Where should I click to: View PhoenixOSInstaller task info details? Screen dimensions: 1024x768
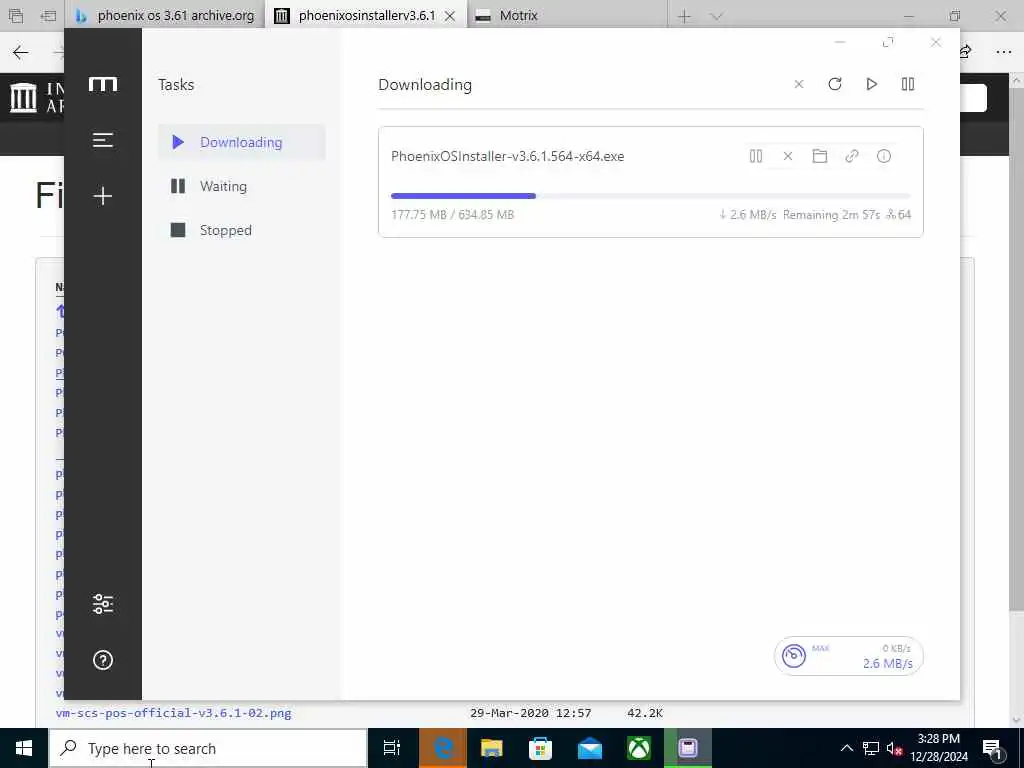[x=884, y=156]
